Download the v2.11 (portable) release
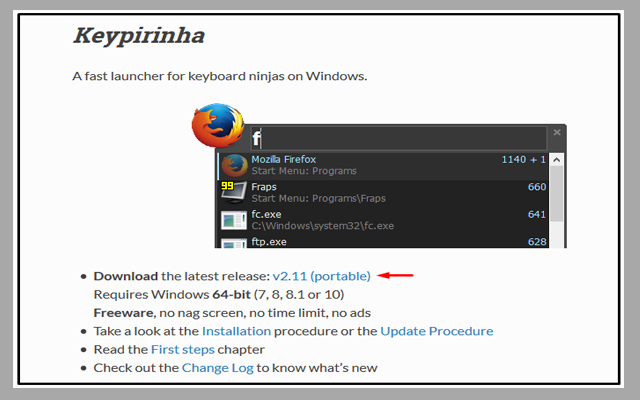640x400 pixels. (321, 275)
